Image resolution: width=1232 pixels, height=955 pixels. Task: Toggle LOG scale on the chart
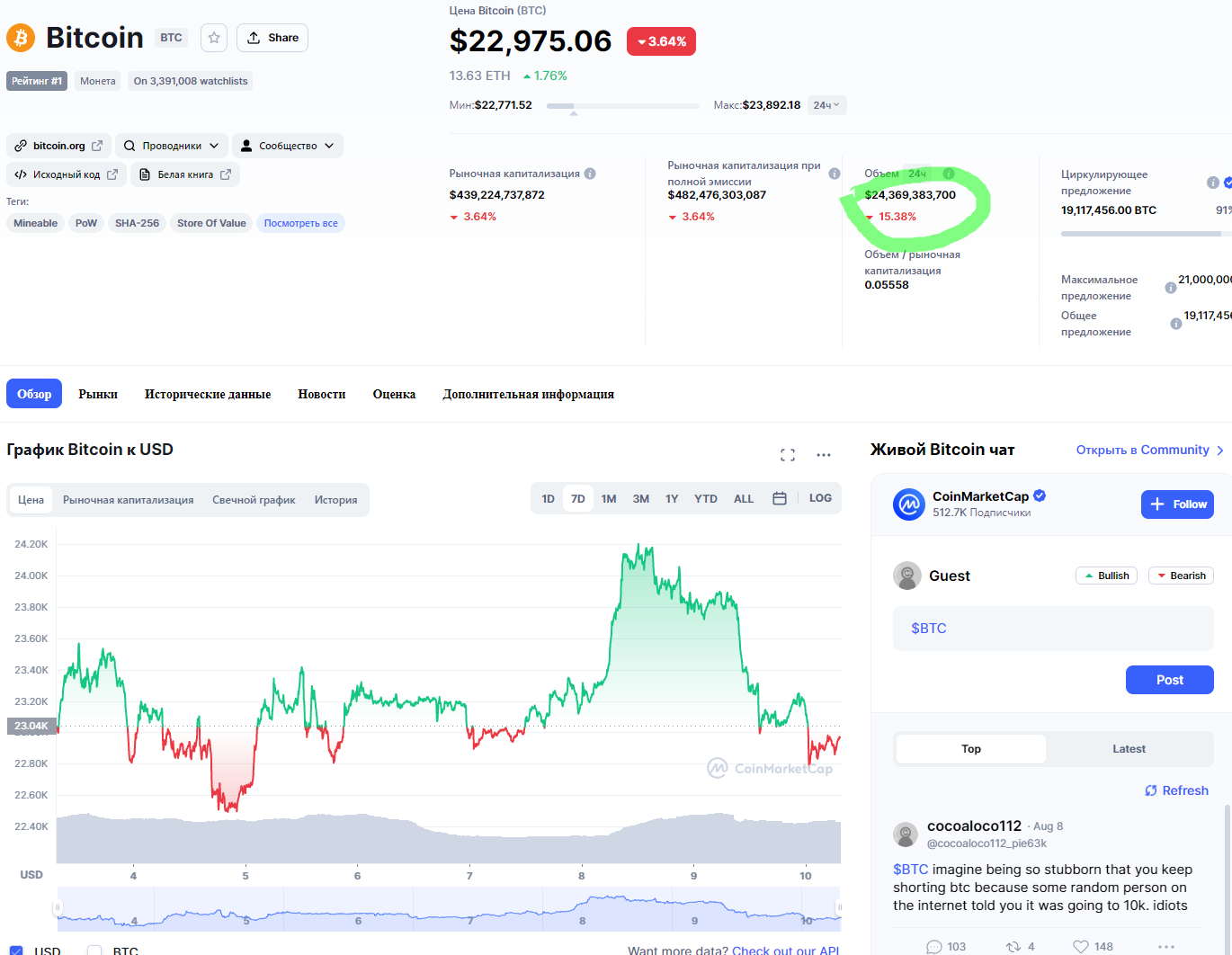(x=820, y=498)
